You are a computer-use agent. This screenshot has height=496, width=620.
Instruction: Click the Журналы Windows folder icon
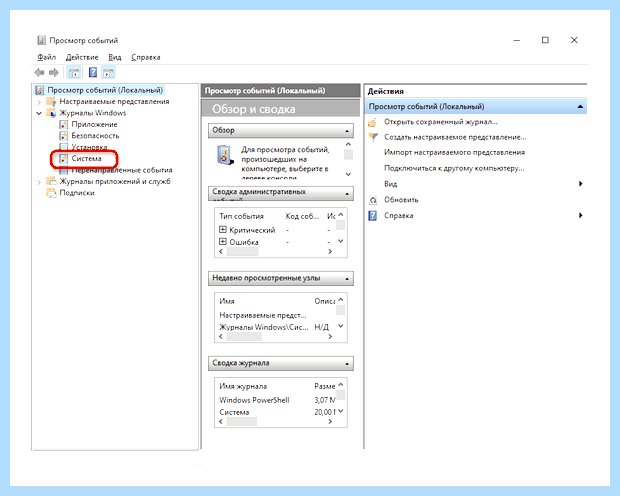click(51, 113)
